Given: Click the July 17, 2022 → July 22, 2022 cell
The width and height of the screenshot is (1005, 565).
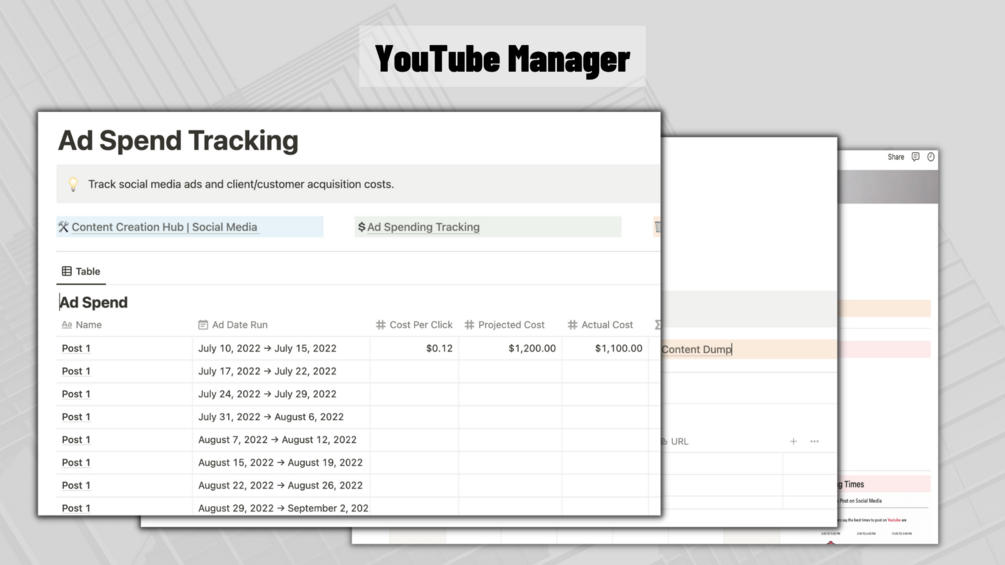Looking at the screenshot, I should click(281, 372).
